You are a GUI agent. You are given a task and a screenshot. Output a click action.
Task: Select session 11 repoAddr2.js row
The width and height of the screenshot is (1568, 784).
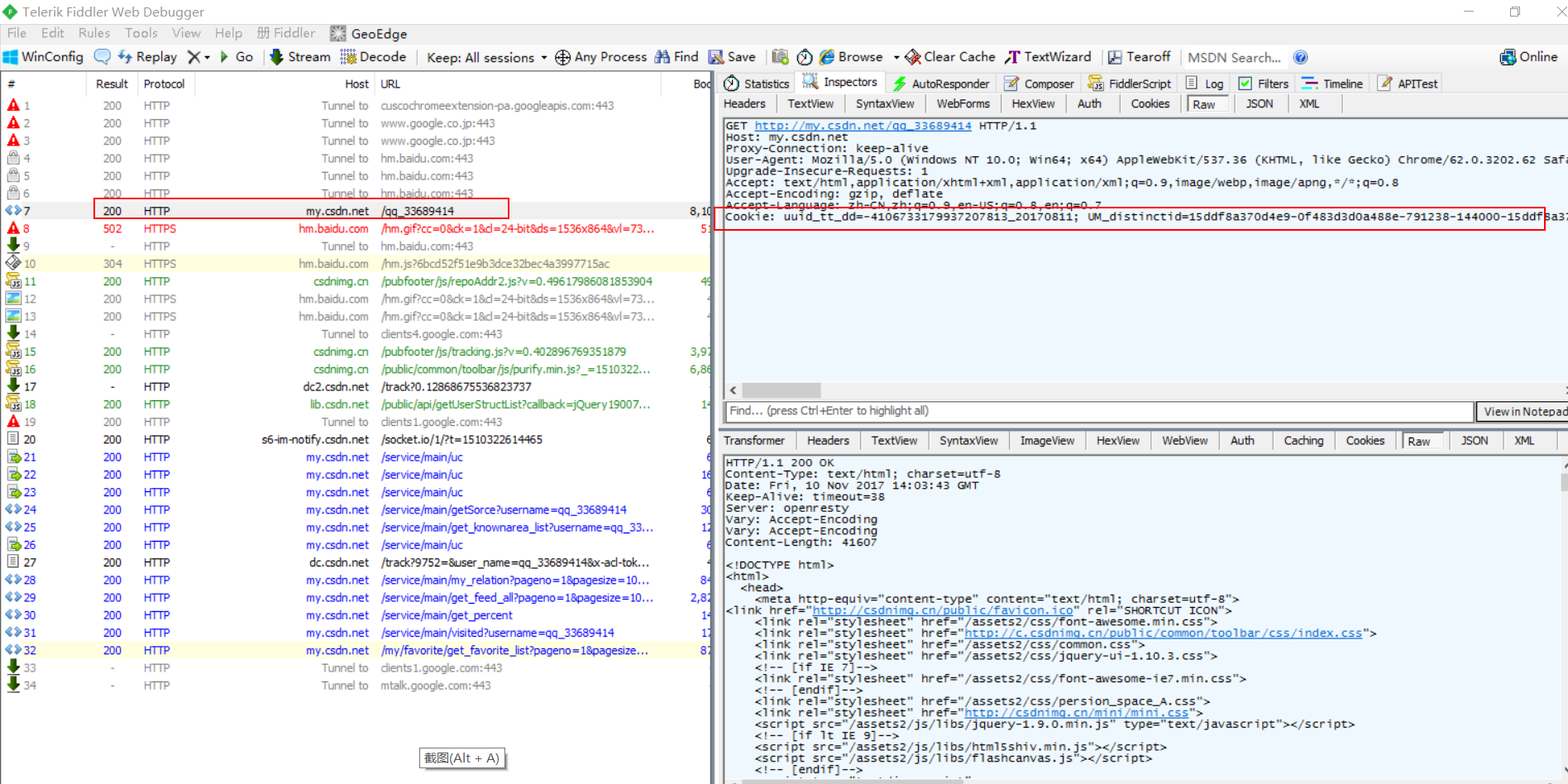356,281
